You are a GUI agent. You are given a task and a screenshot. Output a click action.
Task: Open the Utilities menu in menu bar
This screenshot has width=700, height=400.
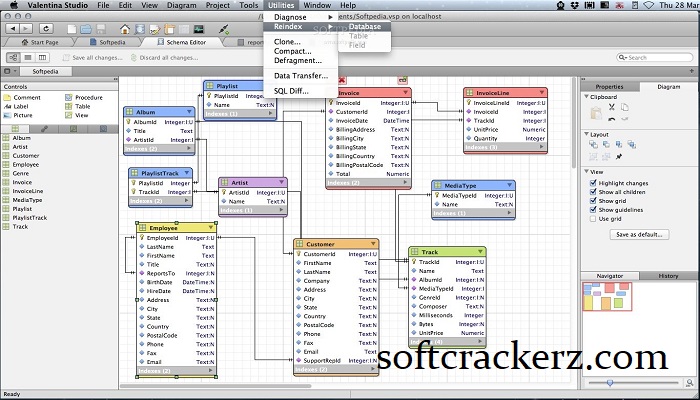(281, 5)
